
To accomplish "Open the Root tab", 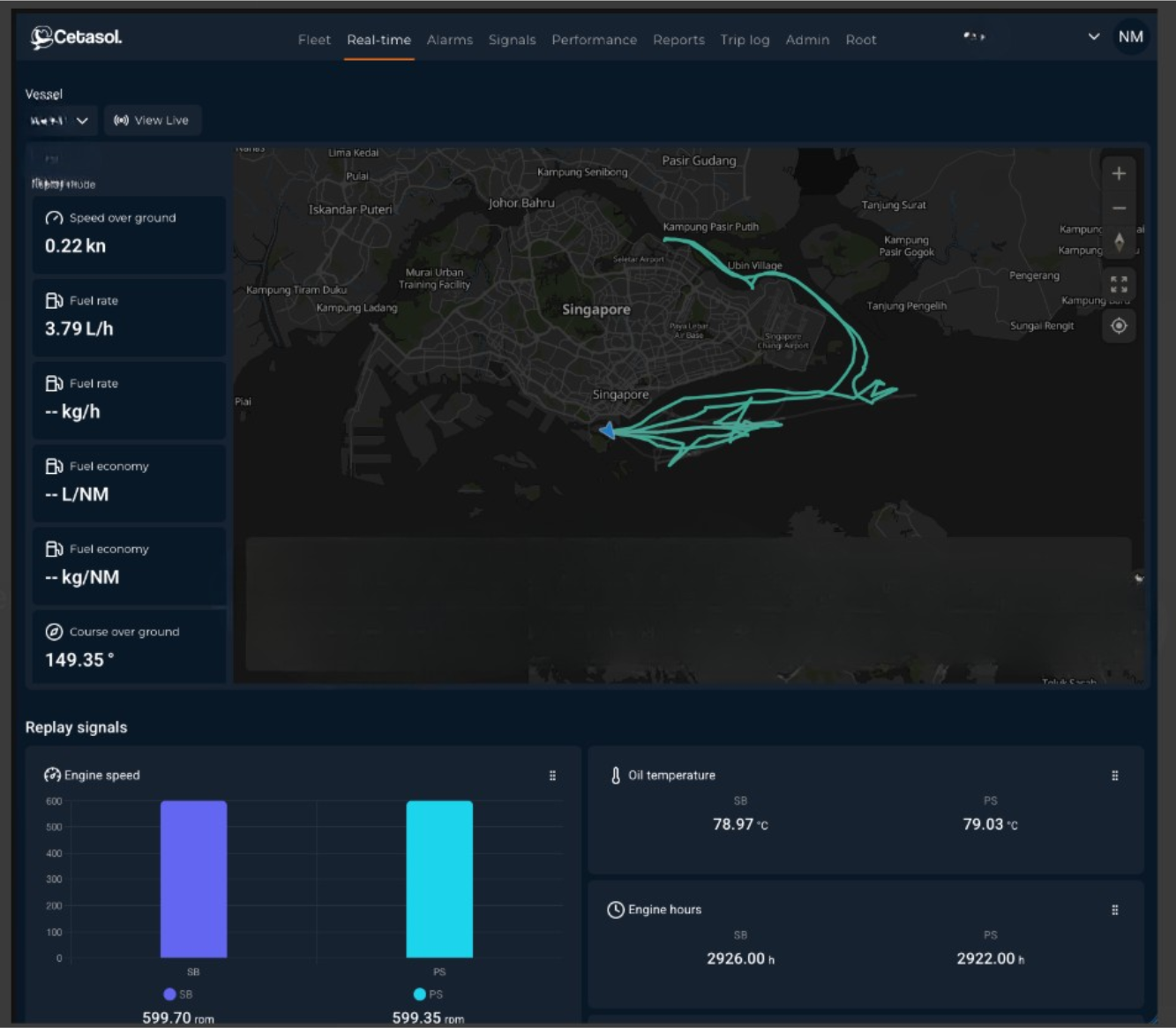I will (861, 40).
